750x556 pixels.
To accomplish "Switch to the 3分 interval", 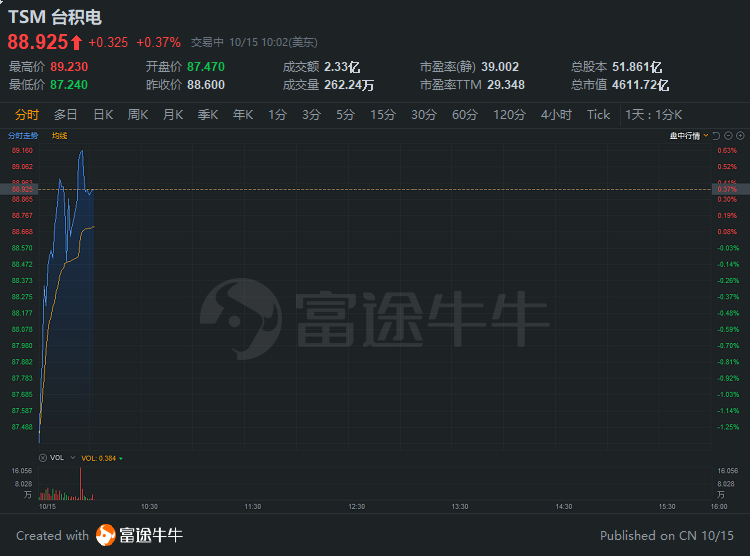I will 311,115.
